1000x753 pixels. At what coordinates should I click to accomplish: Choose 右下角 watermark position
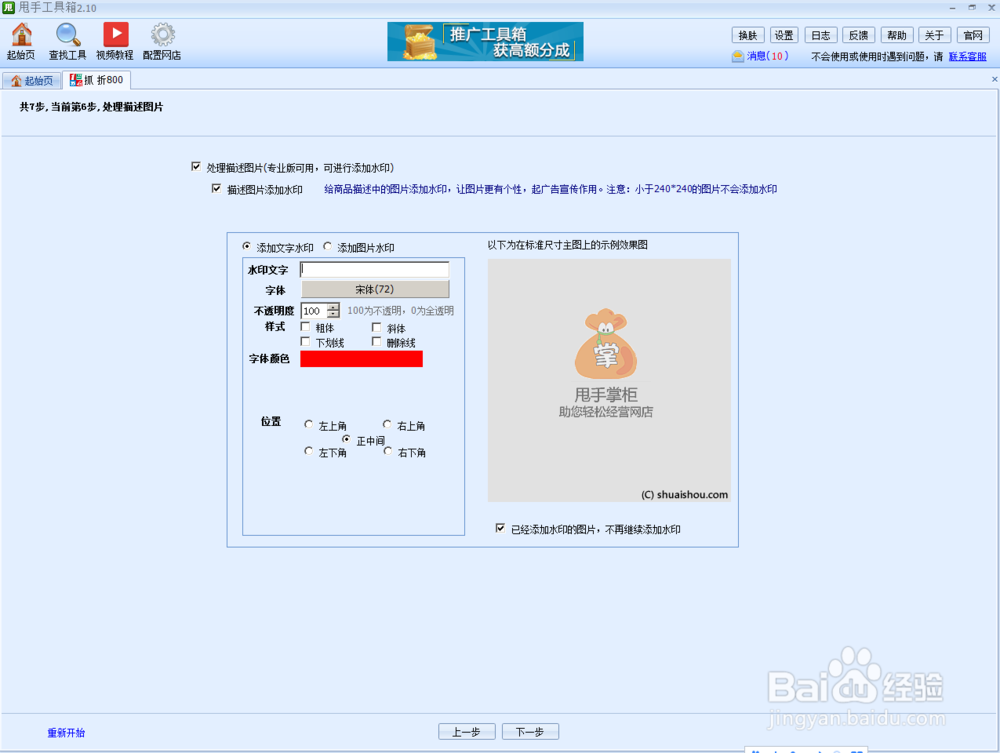tap(388, 452)
